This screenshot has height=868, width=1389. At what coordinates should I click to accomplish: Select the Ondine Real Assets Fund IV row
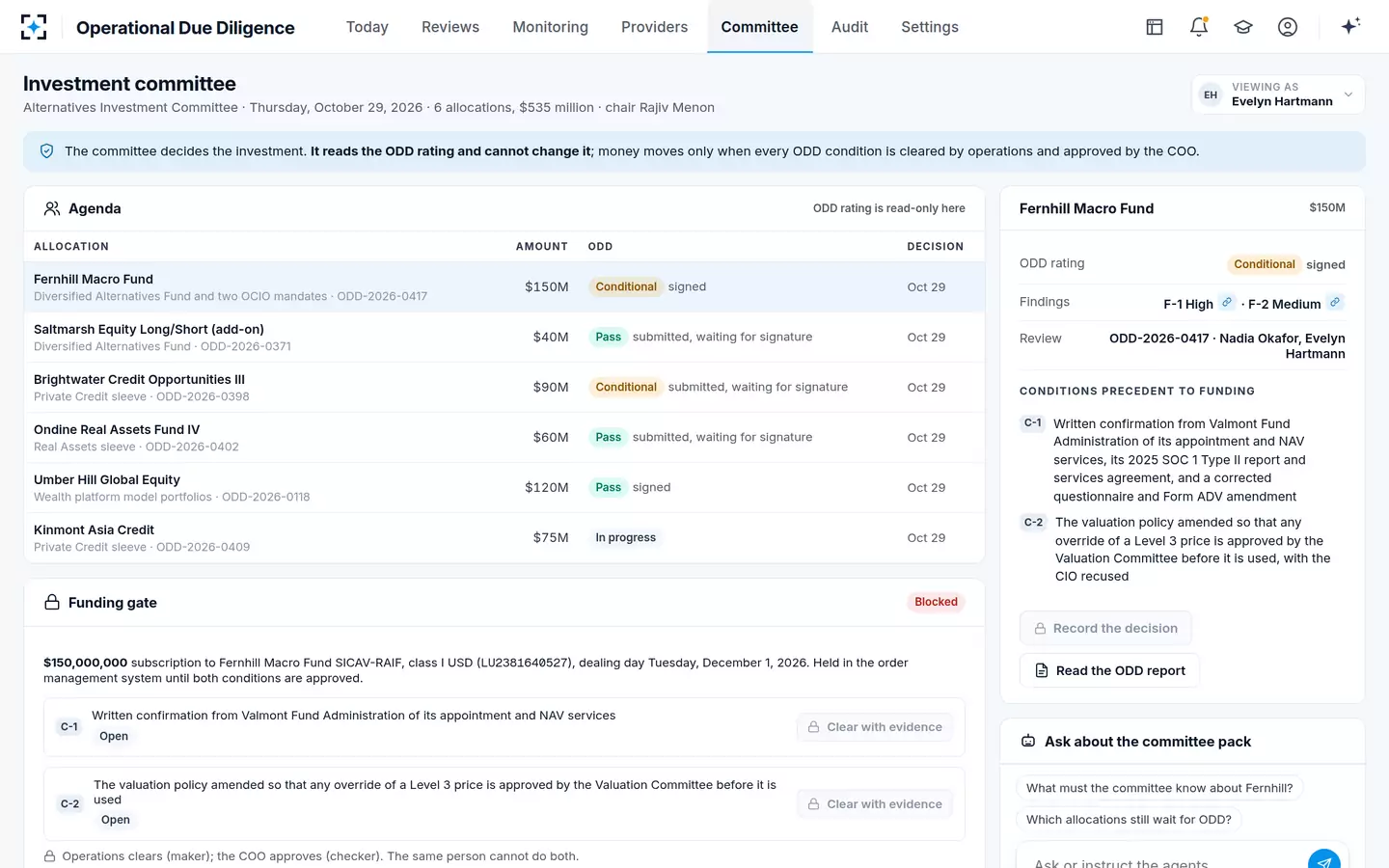pyautogui.click(x=504, y=438)
